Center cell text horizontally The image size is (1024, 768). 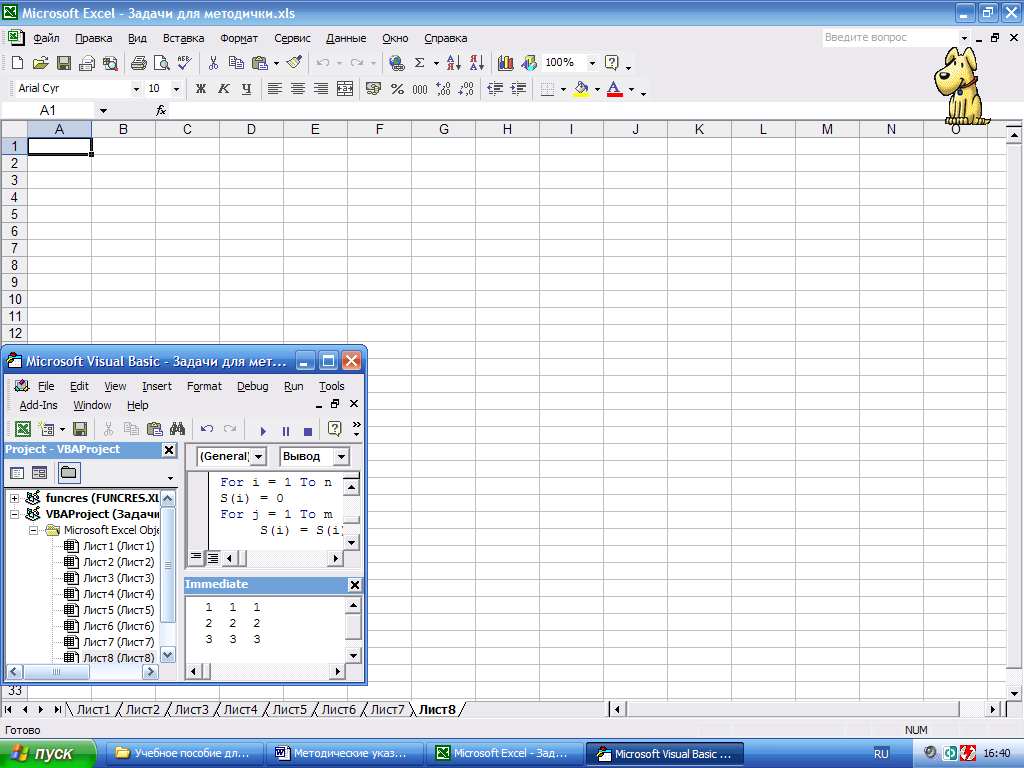[x=298, y=89]
